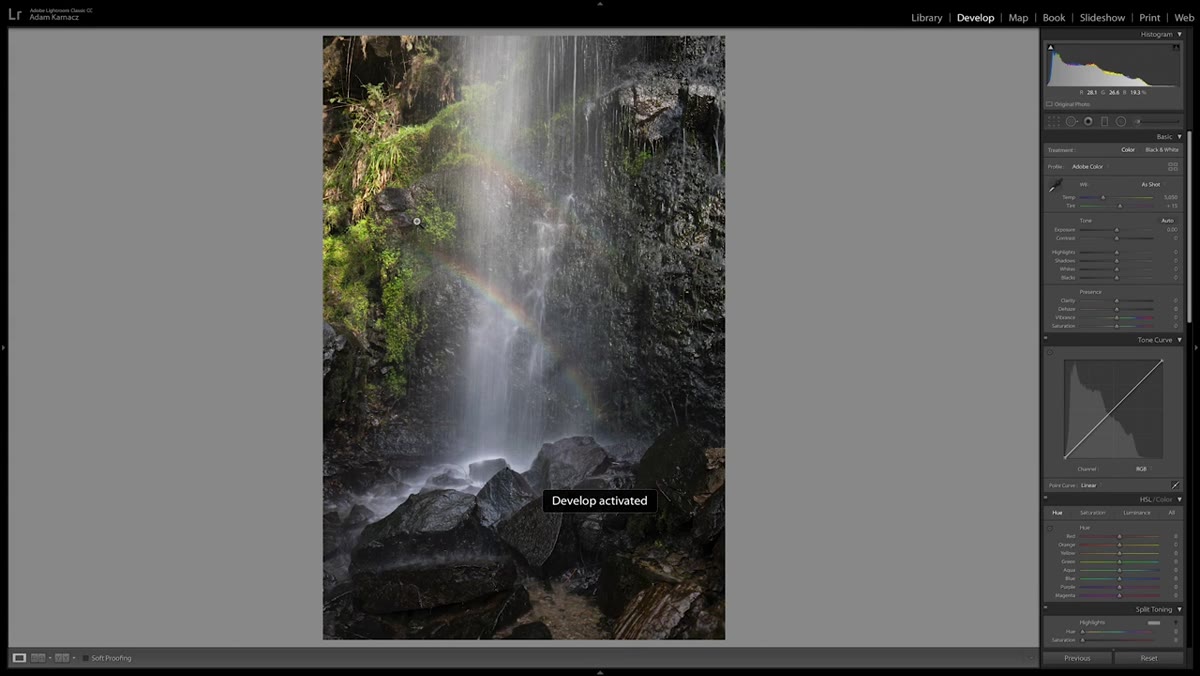
Task: Set Treatment to Color
Action: [1127, 150]
